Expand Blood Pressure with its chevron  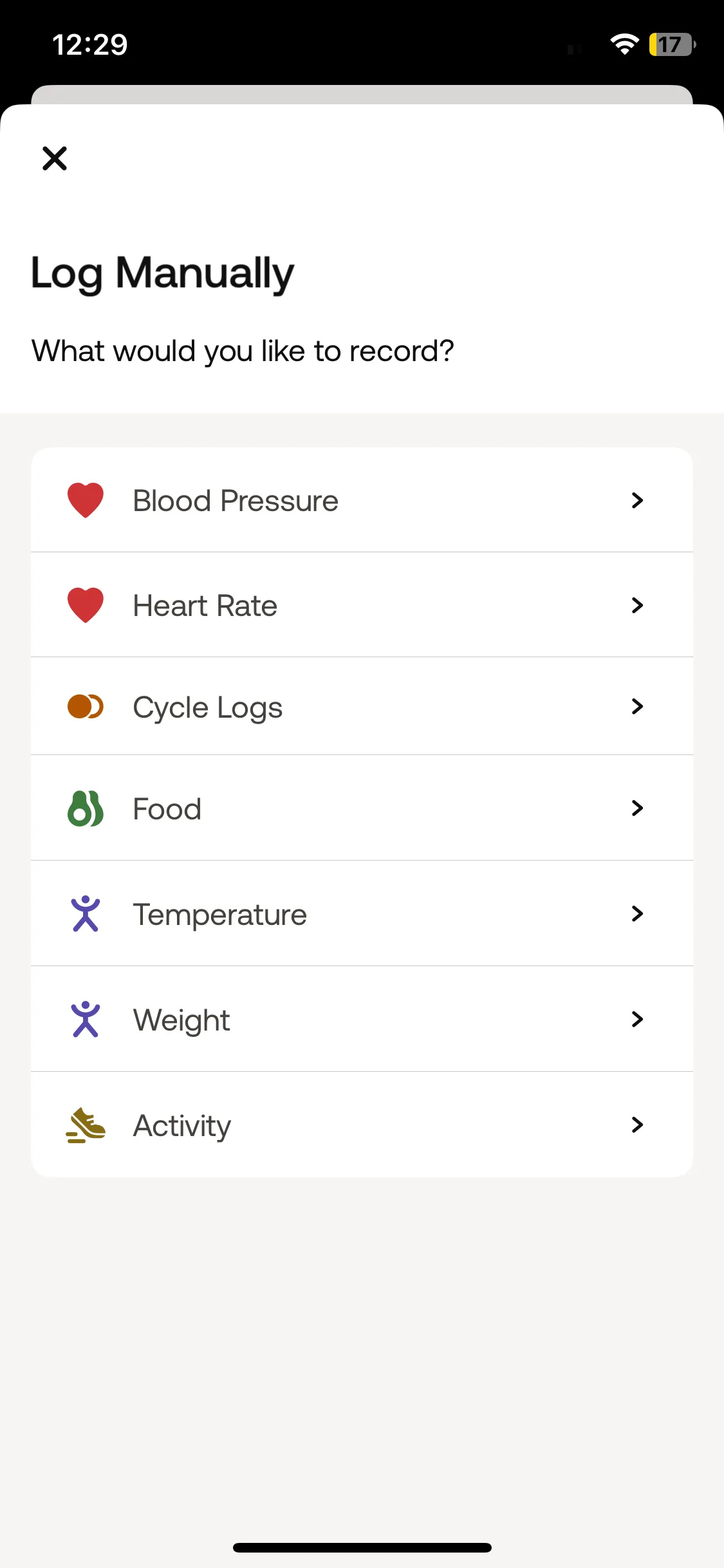(x=637, y=500)
